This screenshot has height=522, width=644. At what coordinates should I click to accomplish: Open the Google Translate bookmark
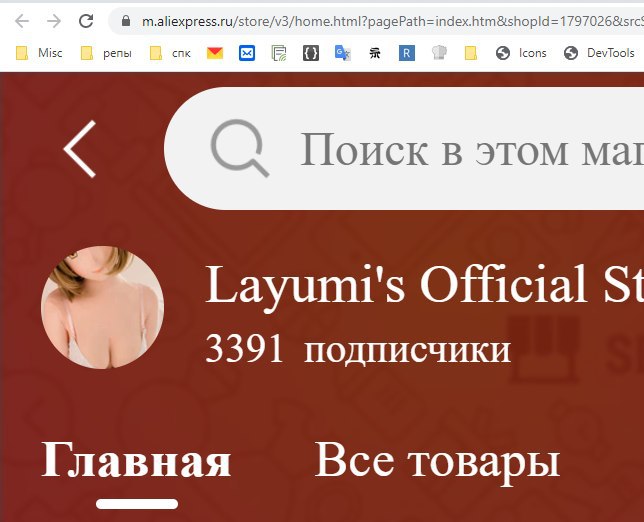coord(343,53)
